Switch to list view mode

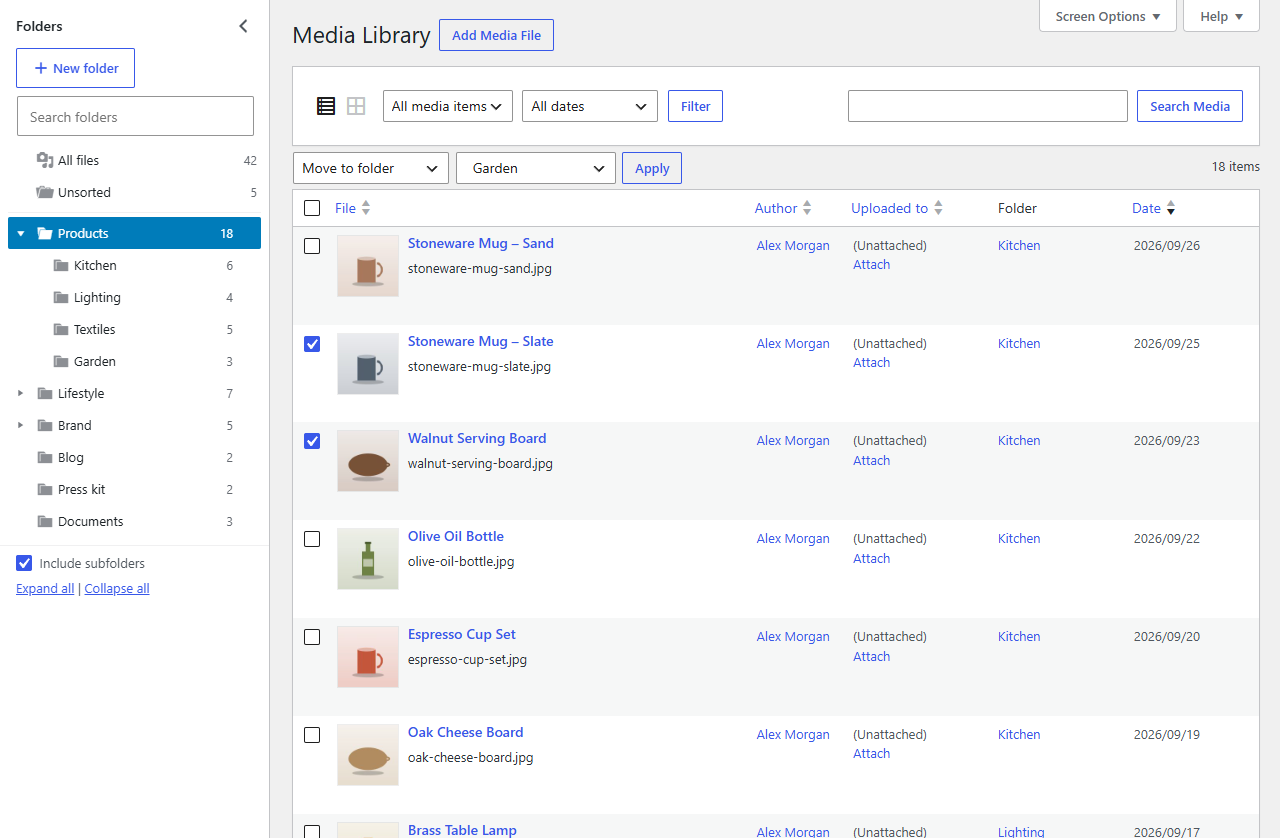[x=326, y=106]
